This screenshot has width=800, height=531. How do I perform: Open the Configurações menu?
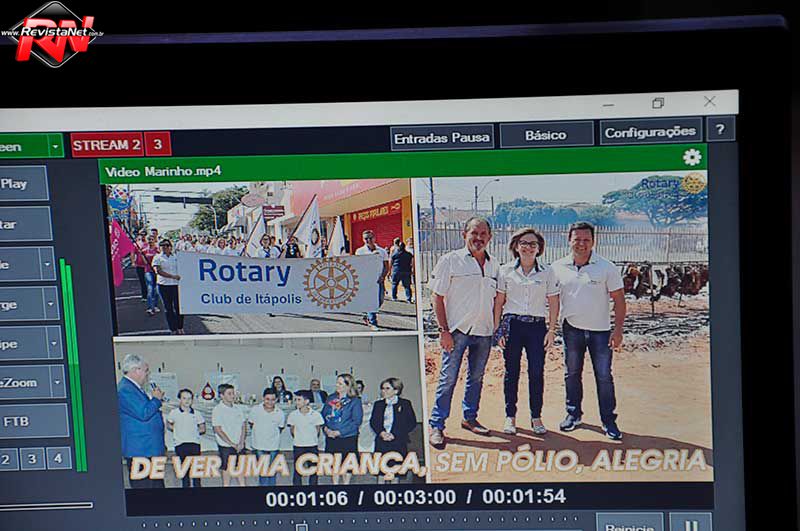coord(650,131)
